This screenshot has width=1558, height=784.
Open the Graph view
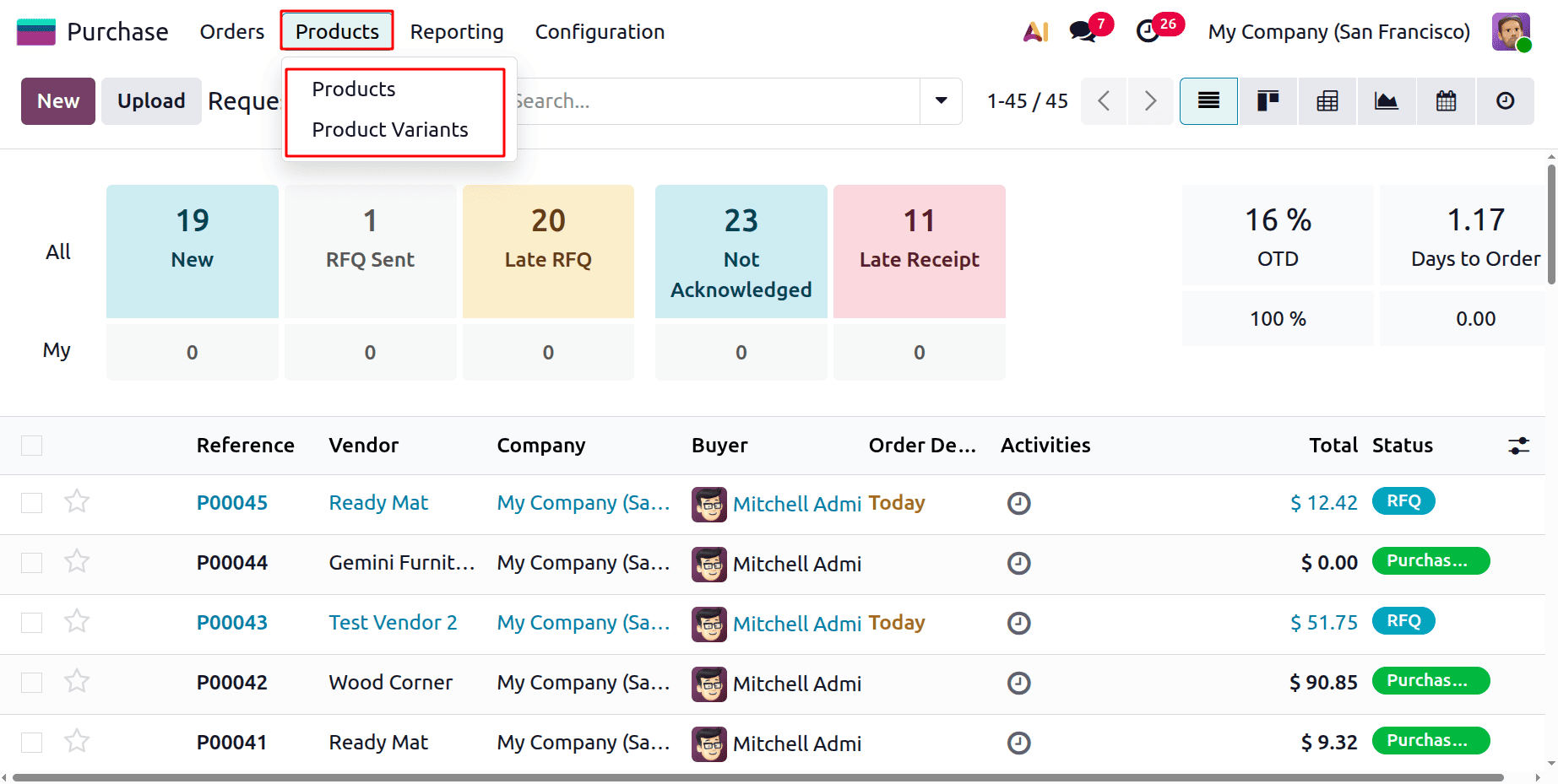point(1386,100)
